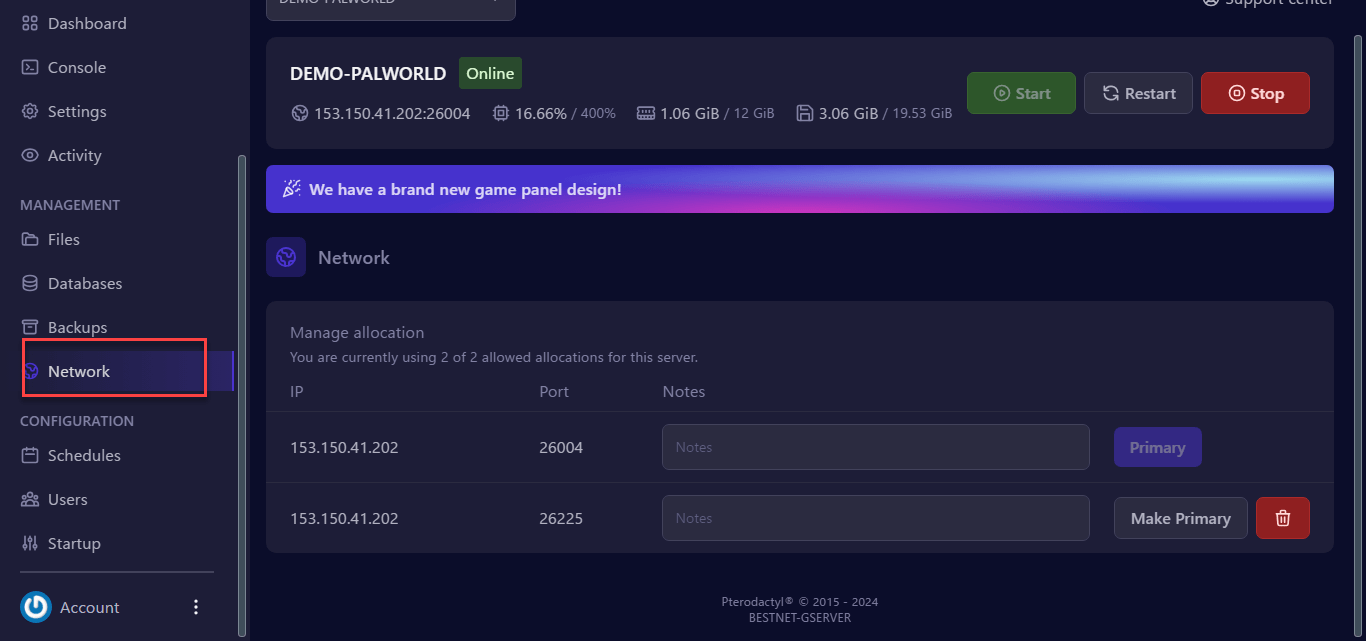Viewport: 1366px width, 641px height.
Task: Open the Backups section
Action: tap(77, 327)
